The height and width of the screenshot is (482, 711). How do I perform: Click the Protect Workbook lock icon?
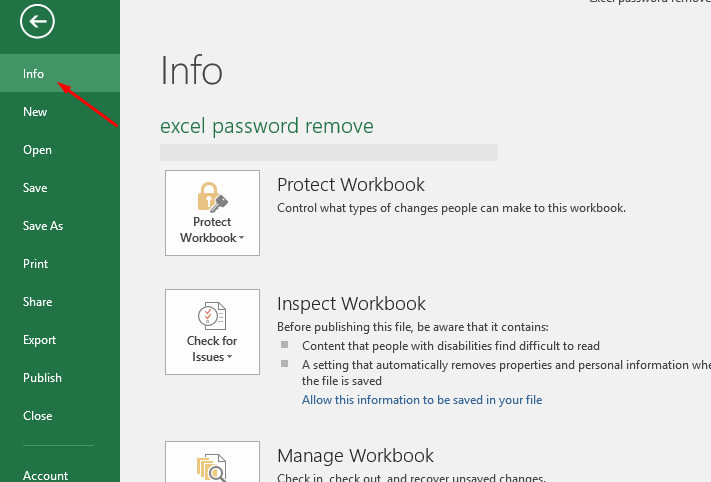tap(212, 196)
